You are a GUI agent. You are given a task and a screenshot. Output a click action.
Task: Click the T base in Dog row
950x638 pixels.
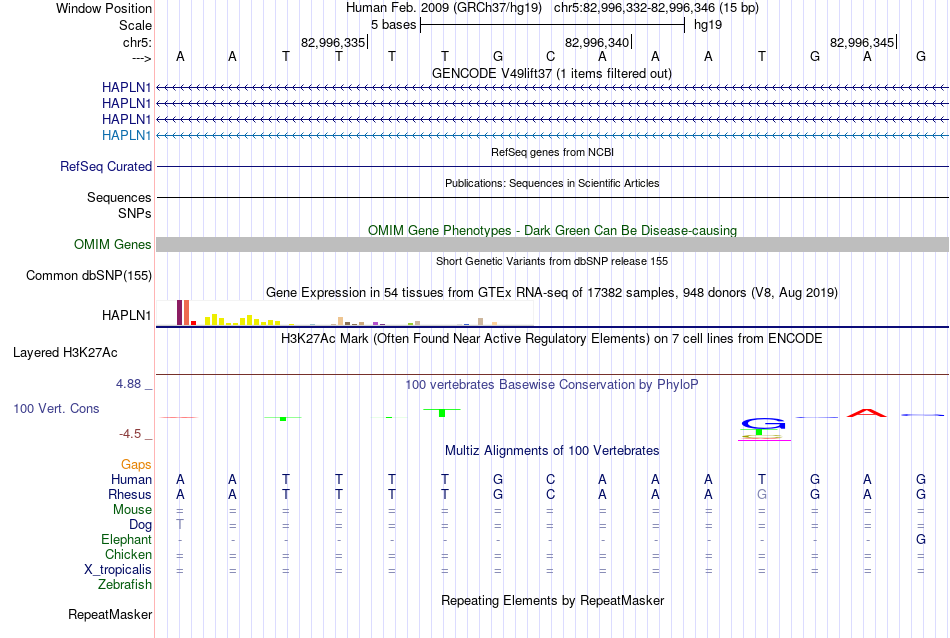[x=180, y=525]
